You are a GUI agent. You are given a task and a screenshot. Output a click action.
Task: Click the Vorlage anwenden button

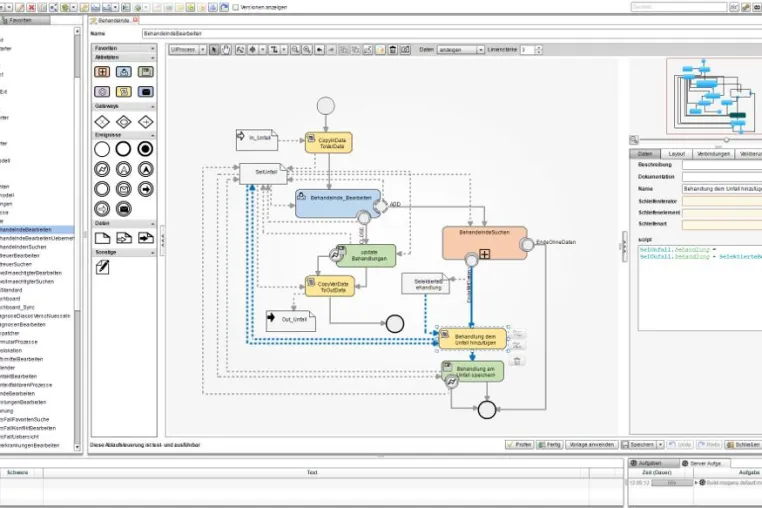591,445
